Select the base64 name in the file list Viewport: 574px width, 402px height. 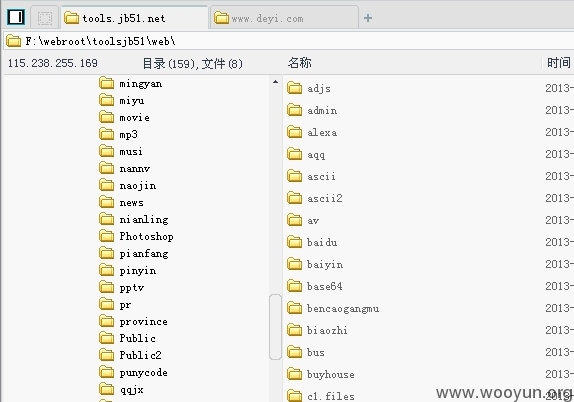click(325, 286)
